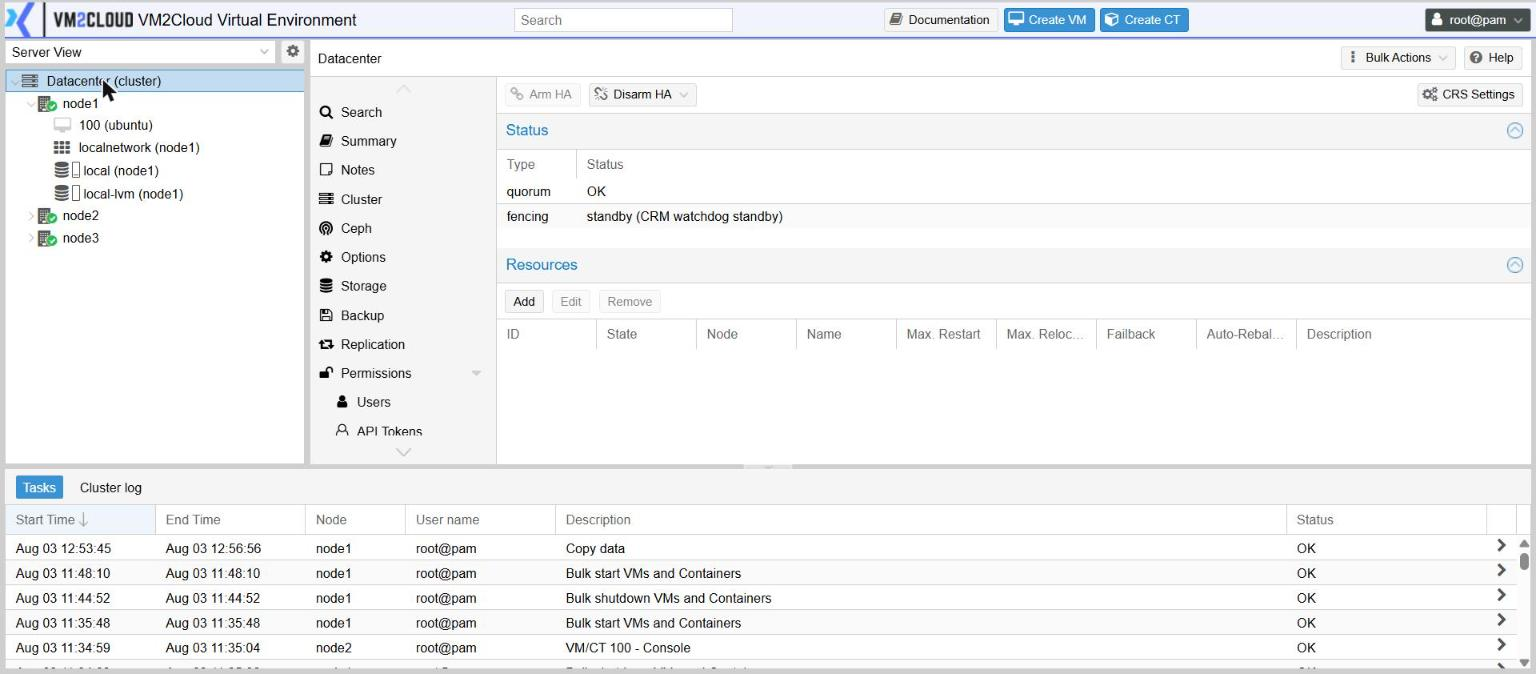Click the Summary book icon in sidebar

pyautogui.click(x=326, y=141)
